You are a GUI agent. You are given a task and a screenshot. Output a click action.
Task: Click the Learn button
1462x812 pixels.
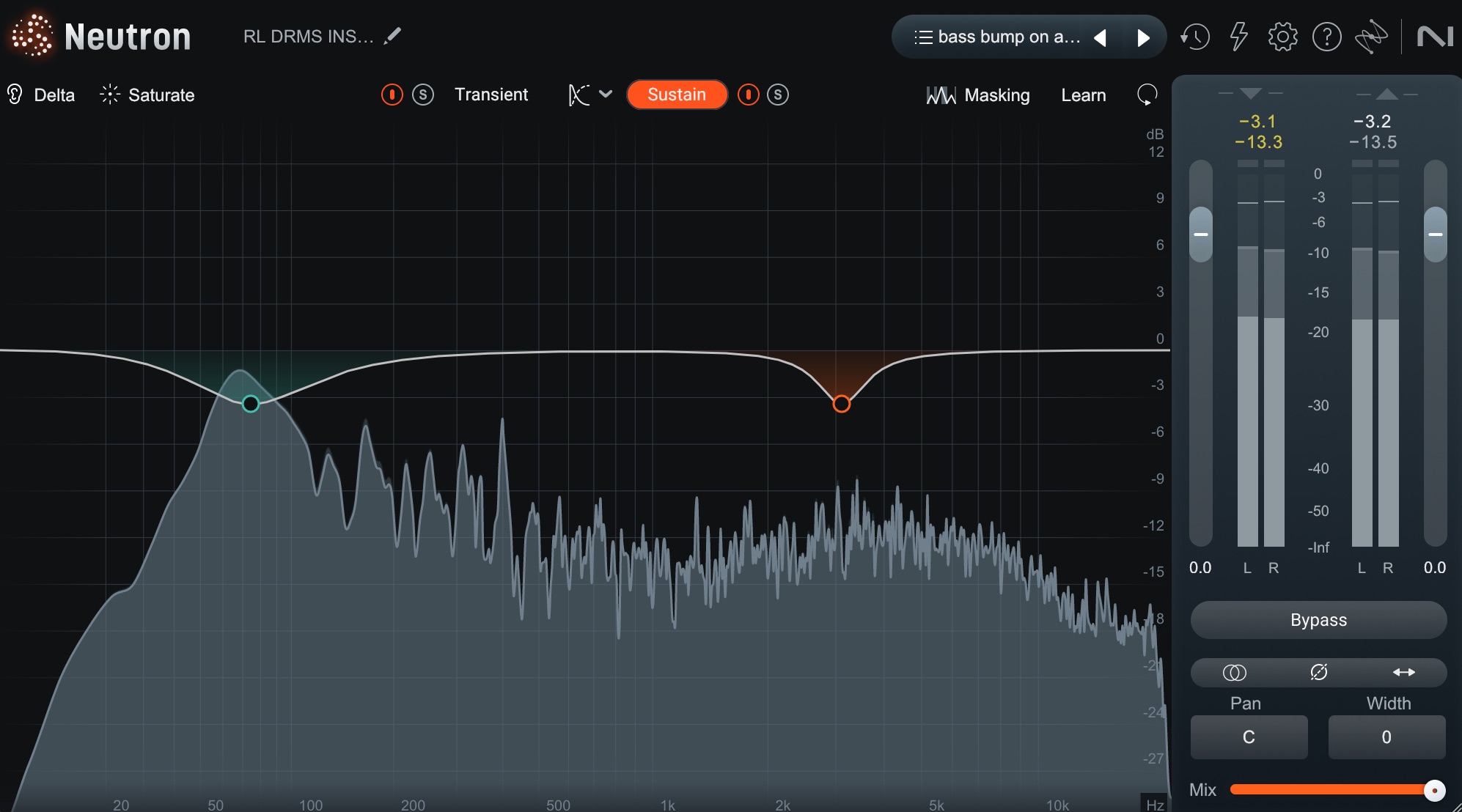point(1083,95)
